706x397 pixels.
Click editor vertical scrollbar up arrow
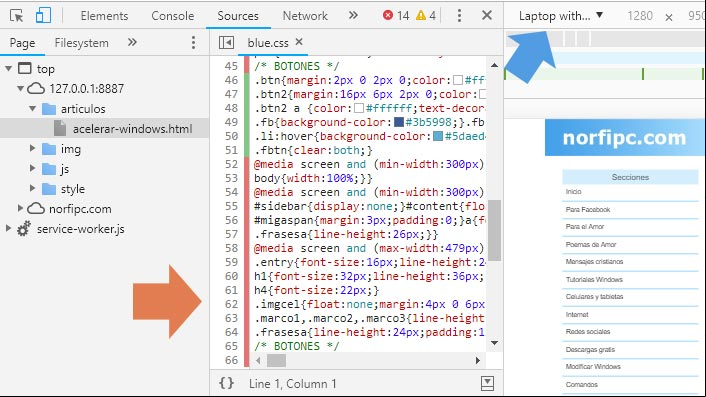[494, 65]
